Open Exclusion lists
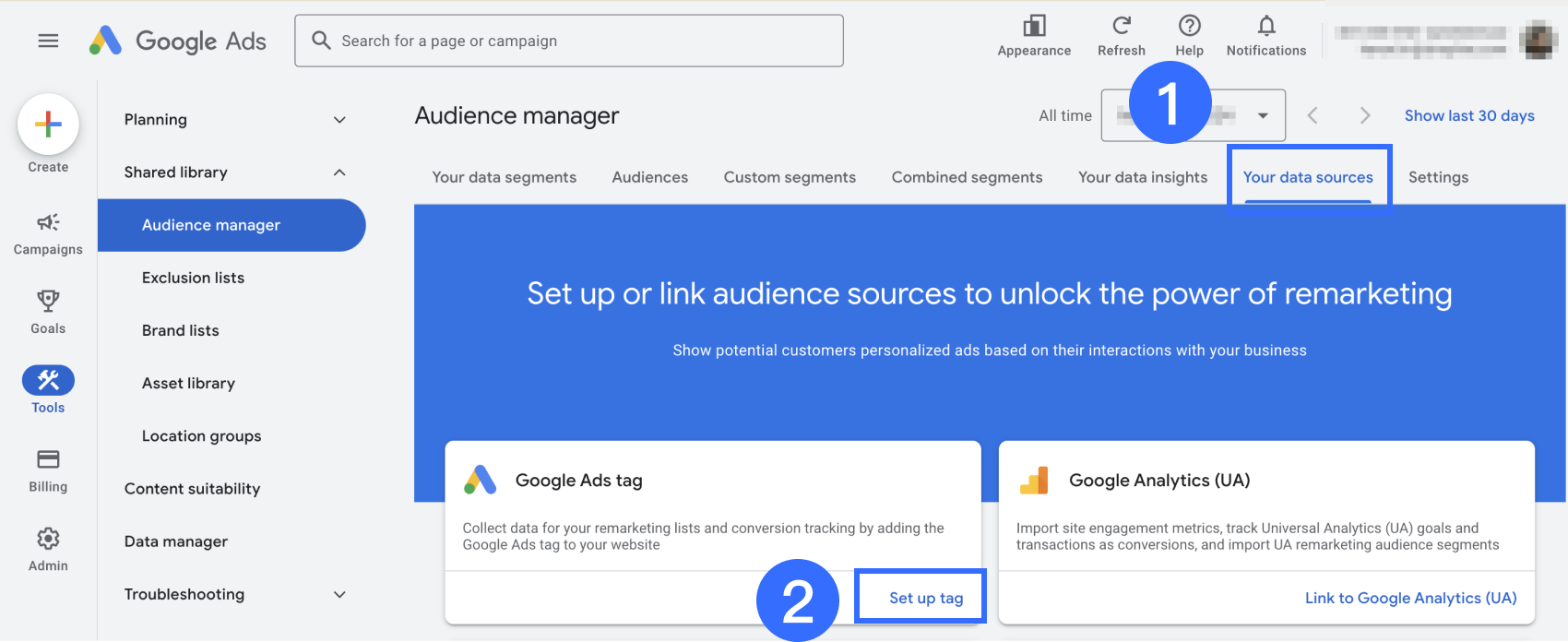Screen dimensions: 1568x642 [x=193, y=278]
